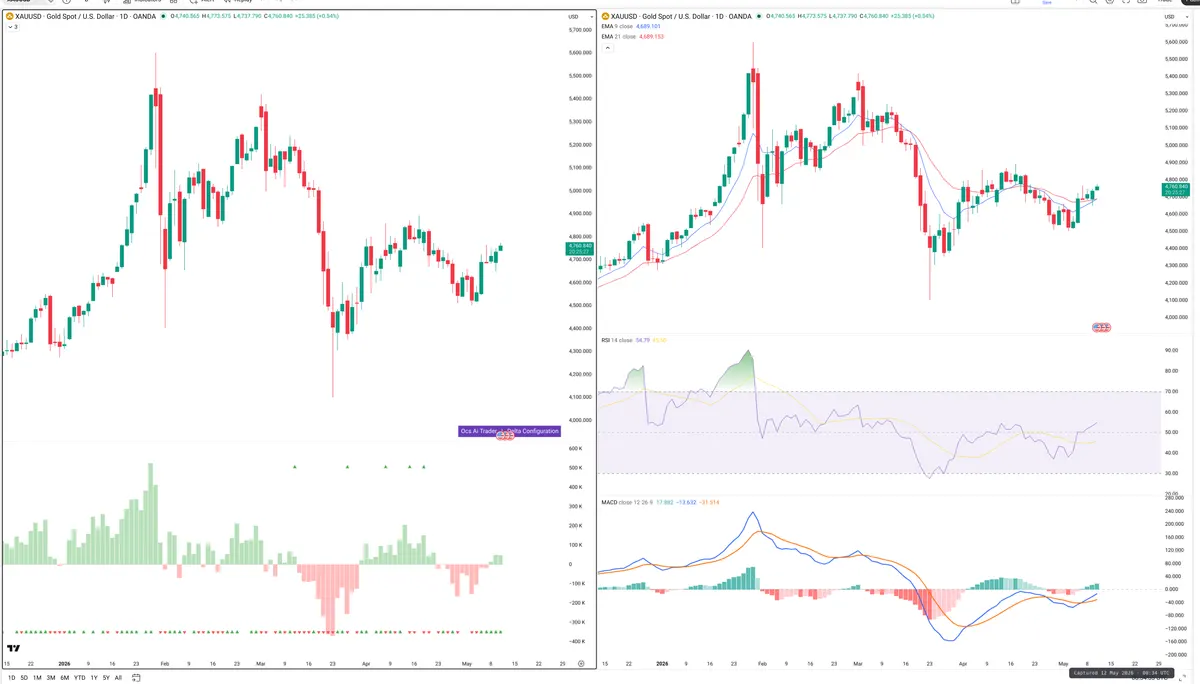Expand the left chart indicator legend '3'
This screenshot has height=684, width=1200.
click(x=12, y=27)
